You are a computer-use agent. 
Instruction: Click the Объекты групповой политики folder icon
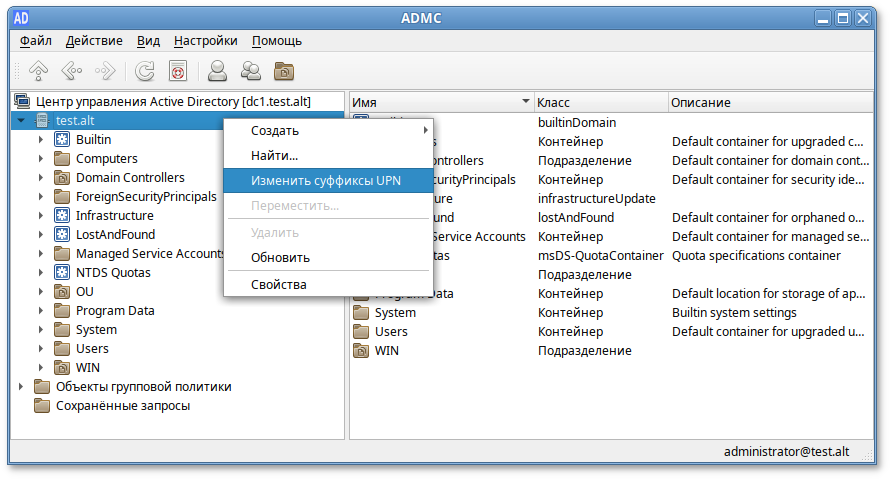coord(42,386)
